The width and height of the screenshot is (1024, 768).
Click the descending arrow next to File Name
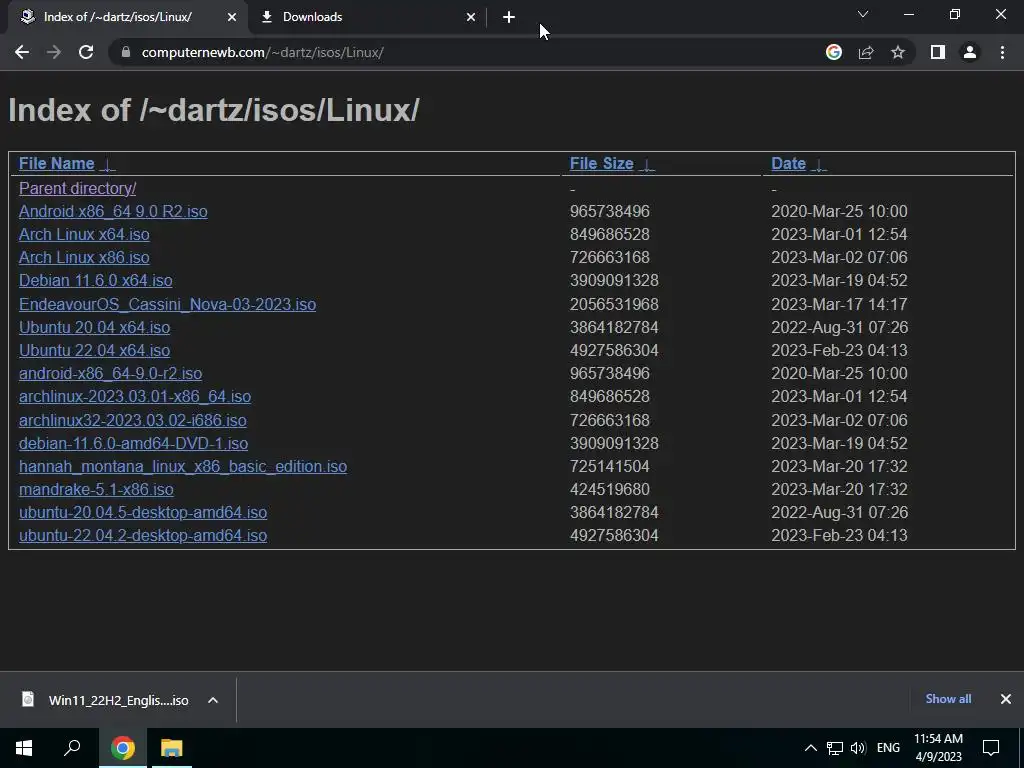coord(108,165)
